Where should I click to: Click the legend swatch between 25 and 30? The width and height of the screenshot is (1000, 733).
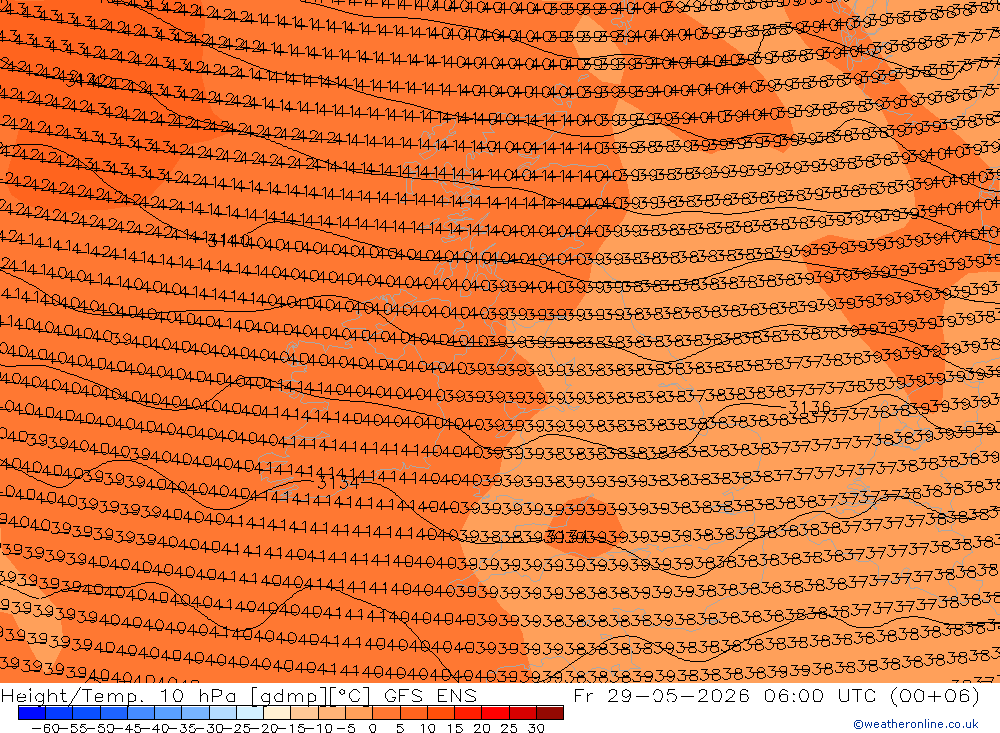(x=523, y=713)
